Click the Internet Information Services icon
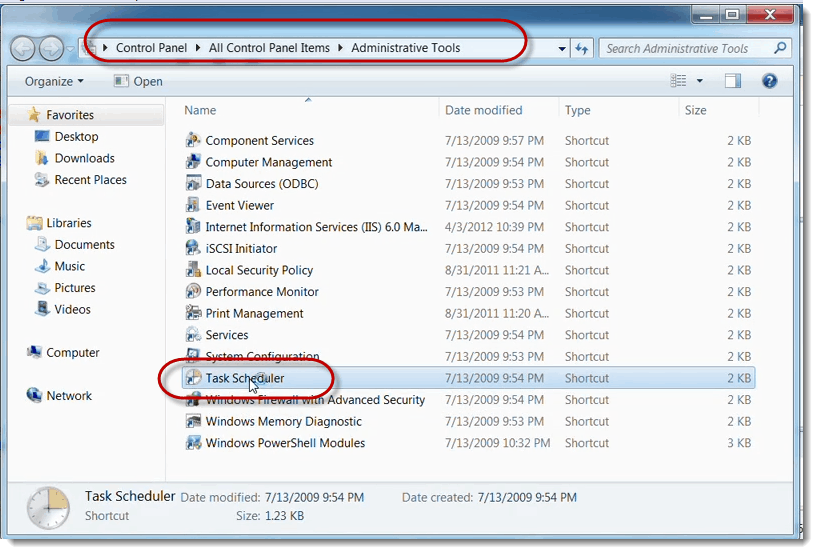This screenshot has width=818, height=554. point(194,226)
